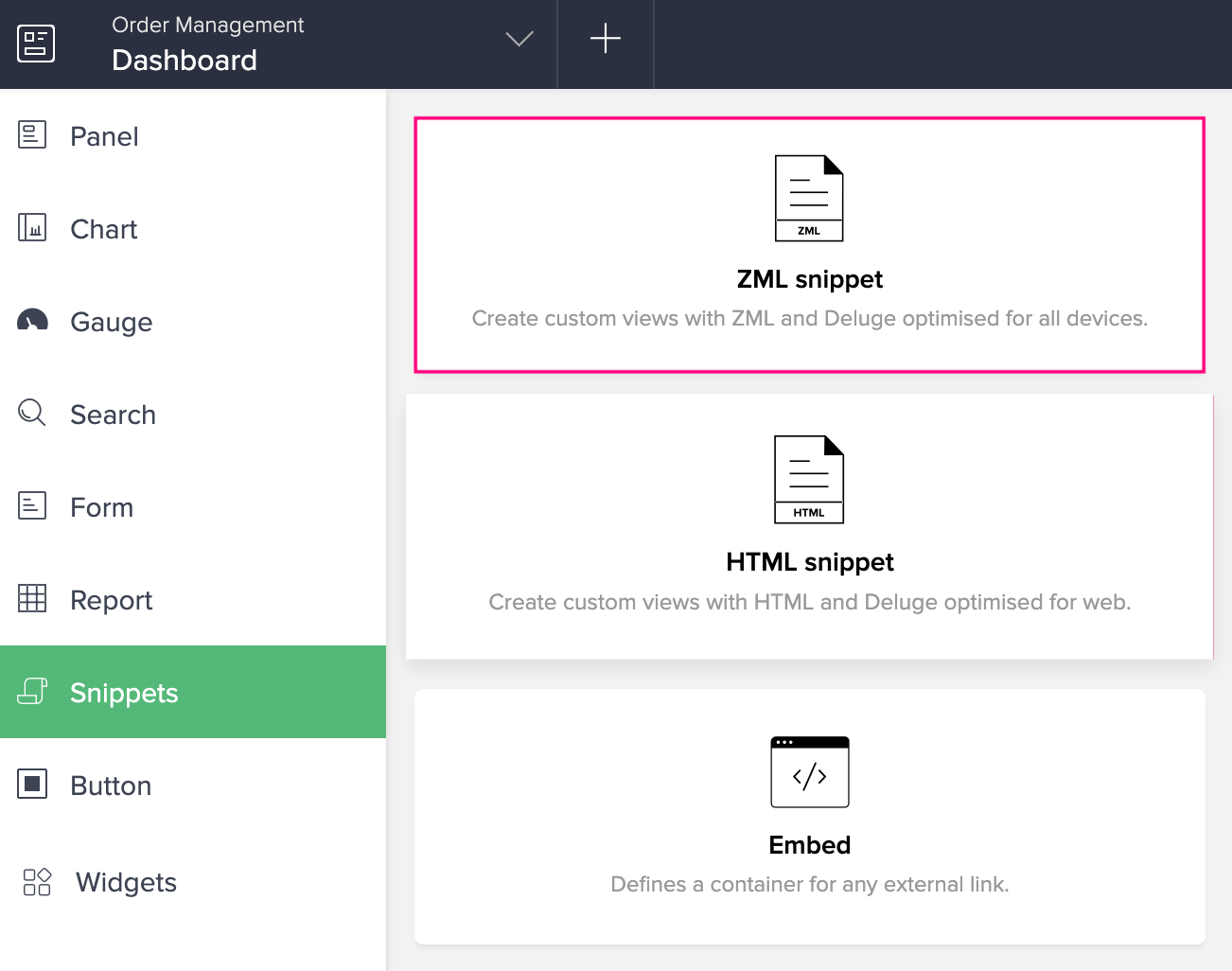Select the Search element label
1232x971 pixels.
coord(113,415)
